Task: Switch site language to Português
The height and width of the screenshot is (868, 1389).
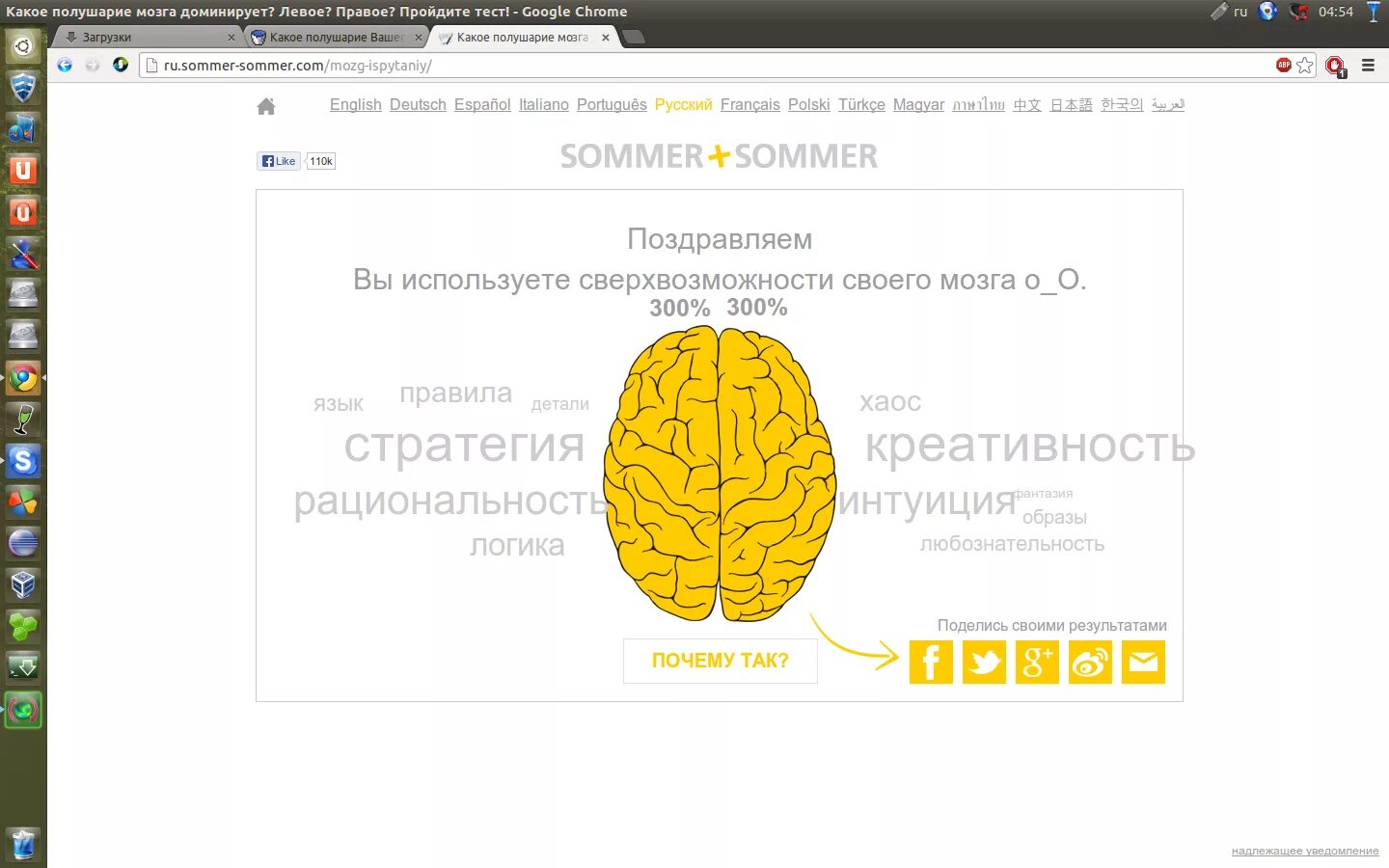Action: [x=612, y=104]
